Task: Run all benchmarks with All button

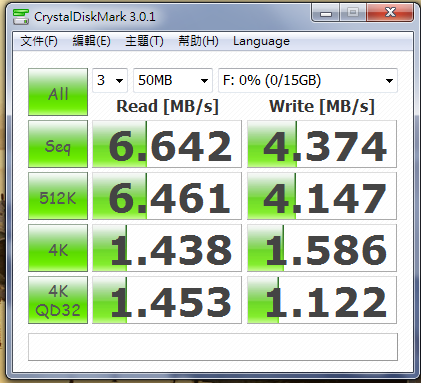Action: [58, 92]
